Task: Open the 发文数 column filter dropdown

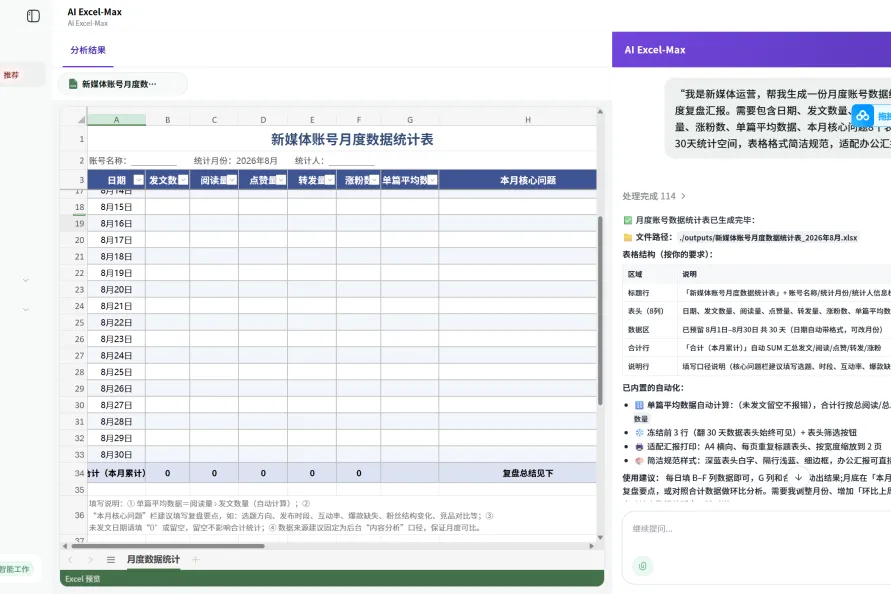Action: (183, 180)
